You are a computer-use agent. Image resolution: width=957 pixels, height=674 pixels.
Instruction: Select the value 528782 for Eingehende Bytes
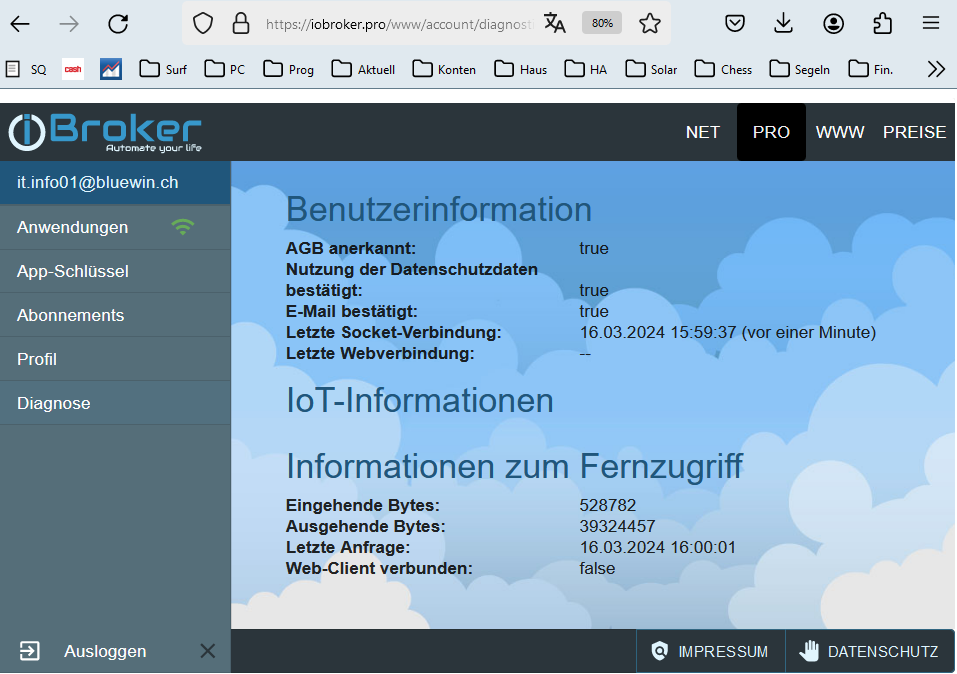pos(608,506)
